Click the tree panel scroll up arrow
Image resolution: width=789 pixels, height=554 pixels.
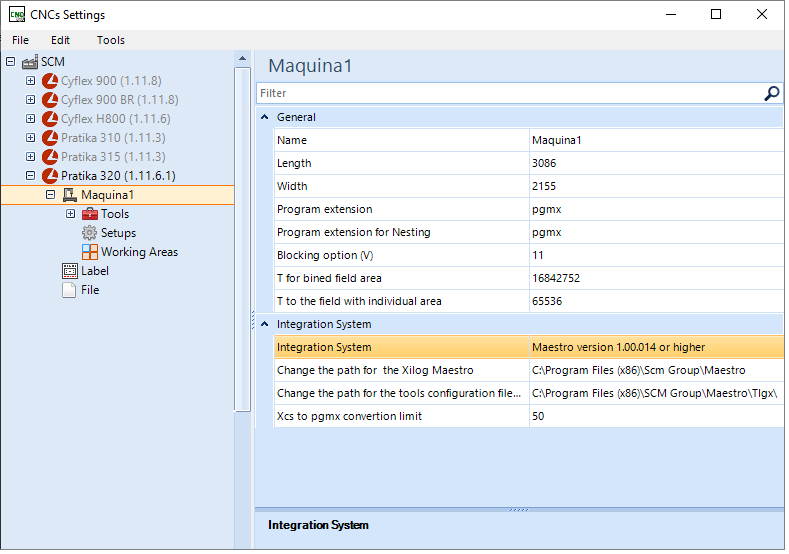coord(243,59)
